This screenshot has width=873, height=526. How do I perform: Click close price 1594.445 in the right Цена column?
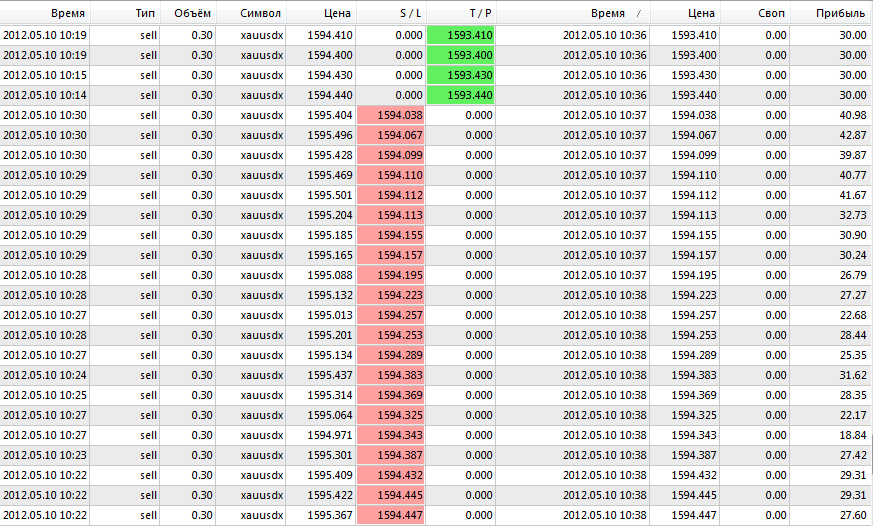click(x=694, y=495)
